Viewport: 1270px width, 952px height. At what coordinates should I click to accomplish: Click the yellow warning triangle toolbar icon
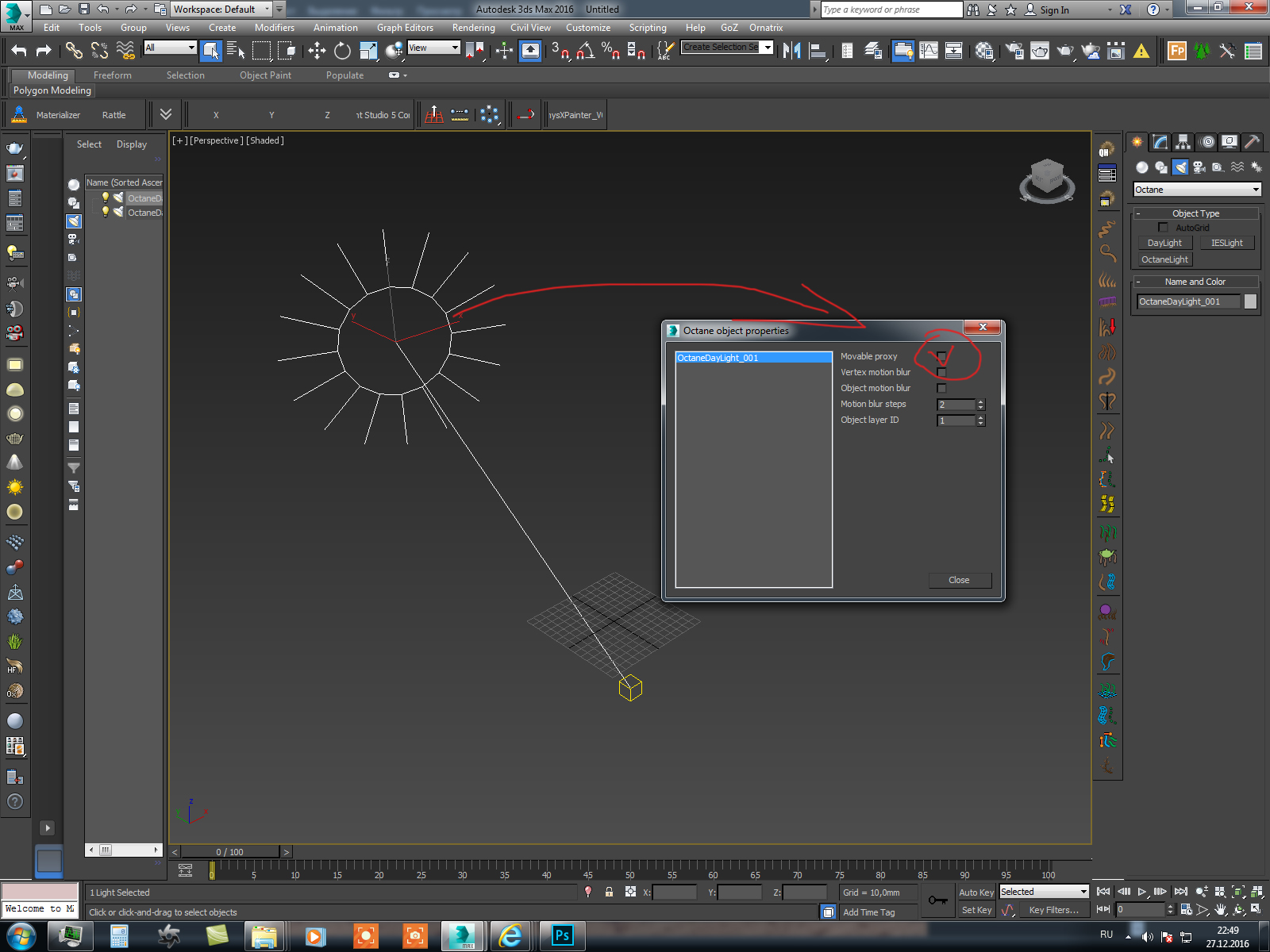pos(1141,52)
